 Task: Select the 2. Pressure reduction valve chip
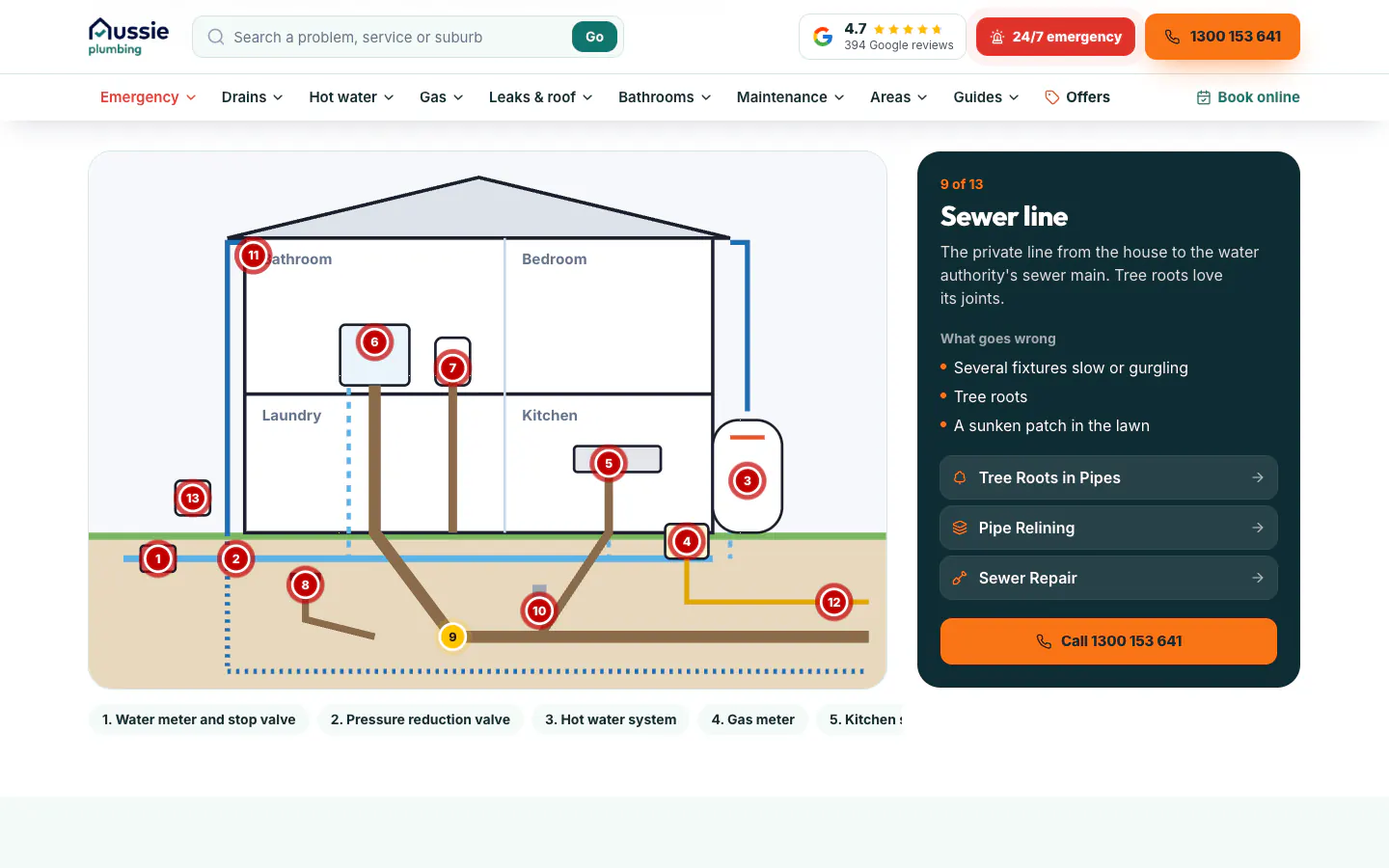tap(421, 719)
